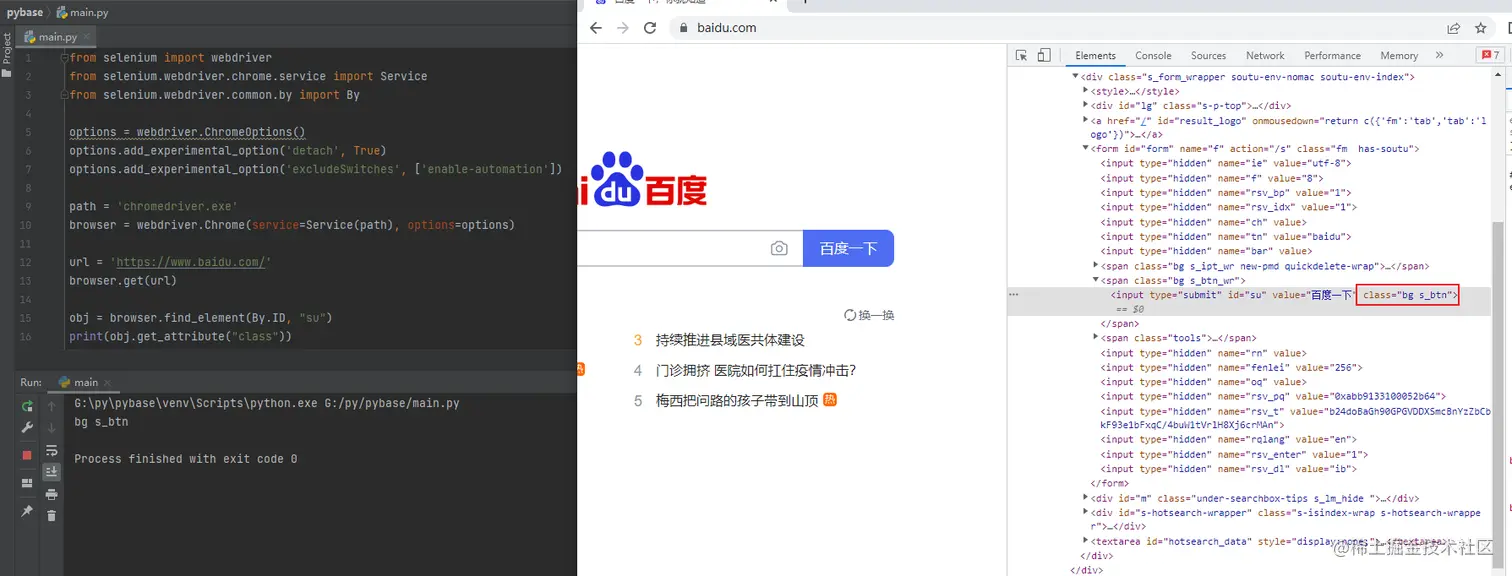This screenshot has width=1512, height=576.
Task: Click the print icon in Run panel
Action: pyautogui.click(x=51, y=494)
